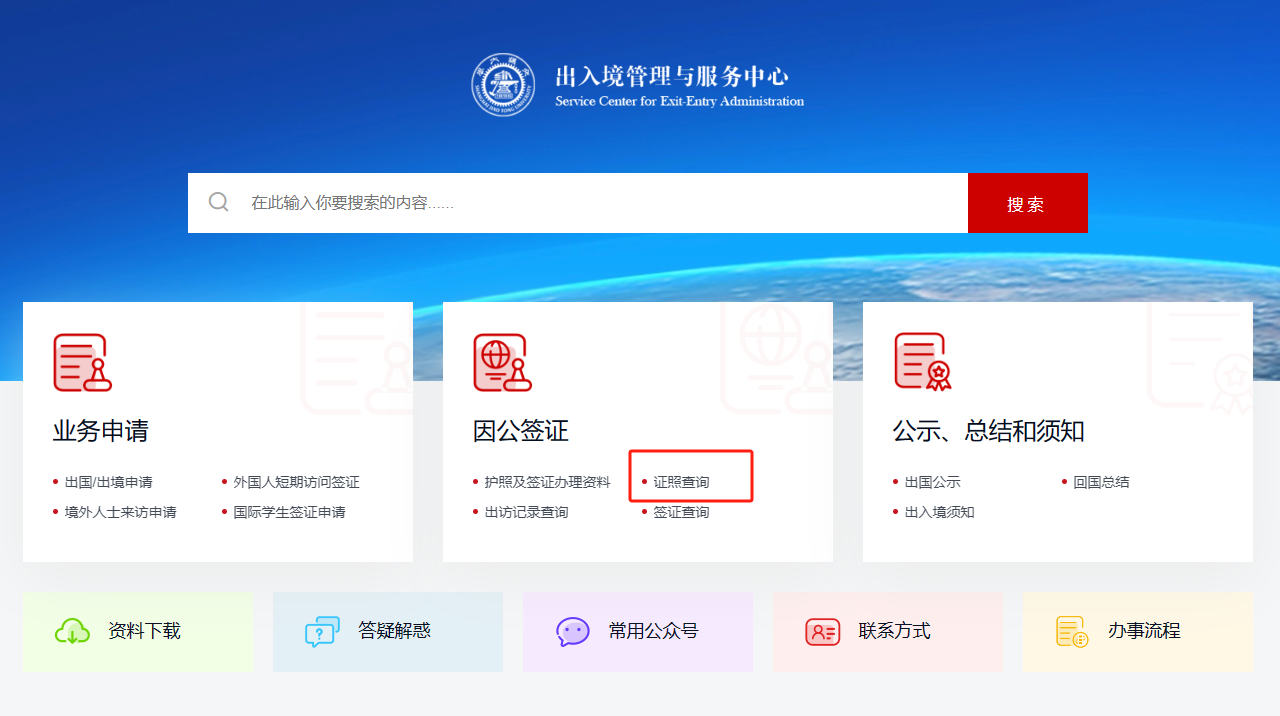
Task: Click the 常用公众号 chat bubble icon
Action: coord(572,631)
